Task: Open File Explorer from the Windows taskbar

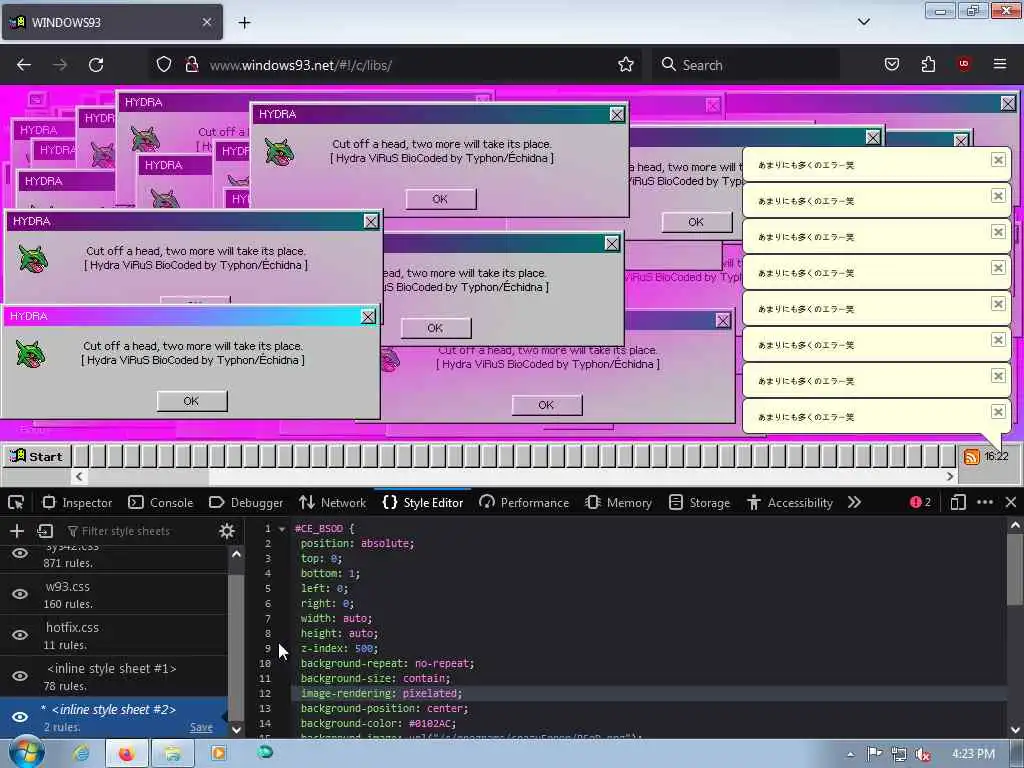Action: point(172,754)
